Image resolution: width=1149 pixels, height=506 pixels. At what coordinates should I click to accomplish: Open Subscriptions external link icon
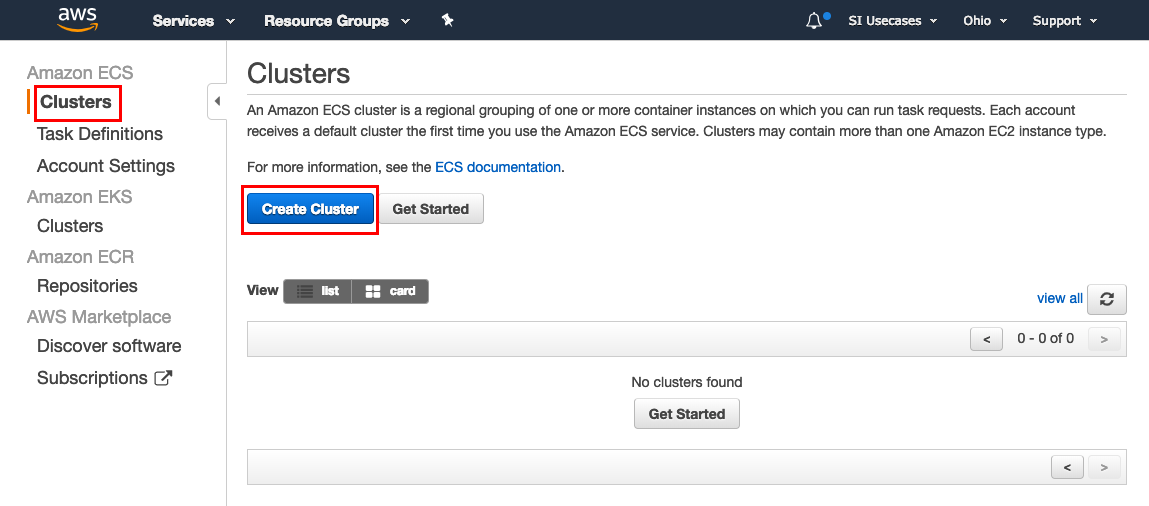tap(163, 378)
